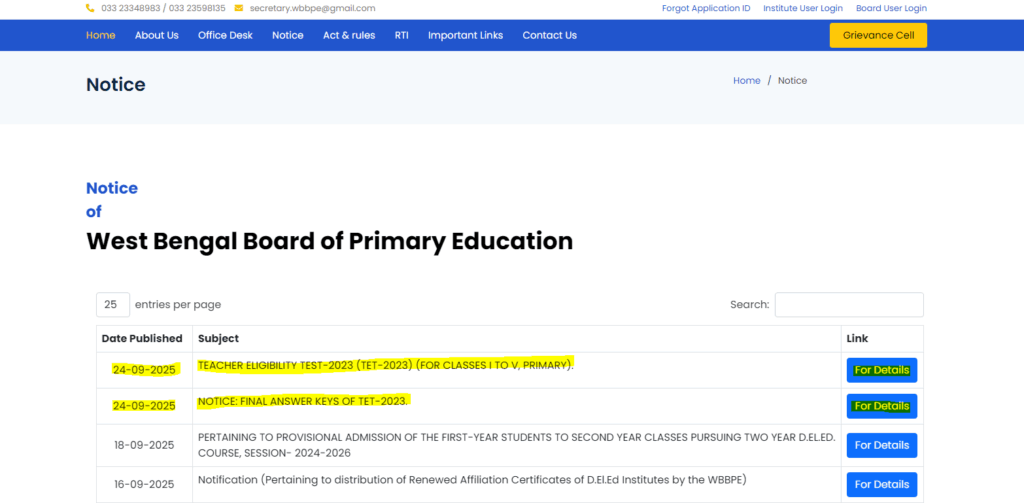This screenshot has height=503, width=1024.
Task: Open For Details for Renewed Affiliation Certificates
Action: 882,485
